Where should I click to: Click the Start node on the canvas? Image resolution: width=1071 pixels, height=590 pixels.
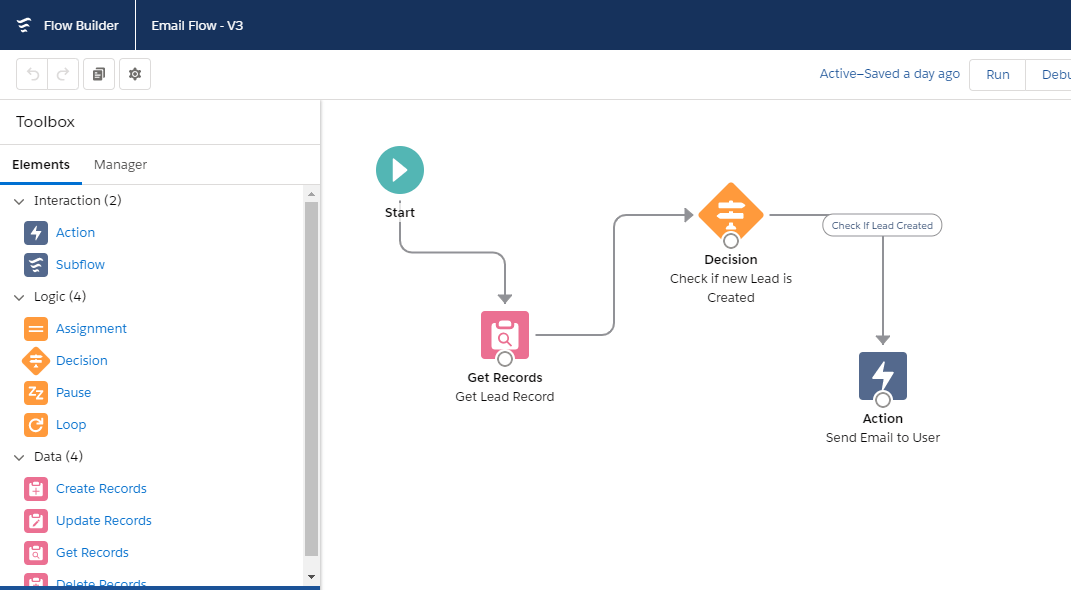pyautogui.click(x=399, y=169)
